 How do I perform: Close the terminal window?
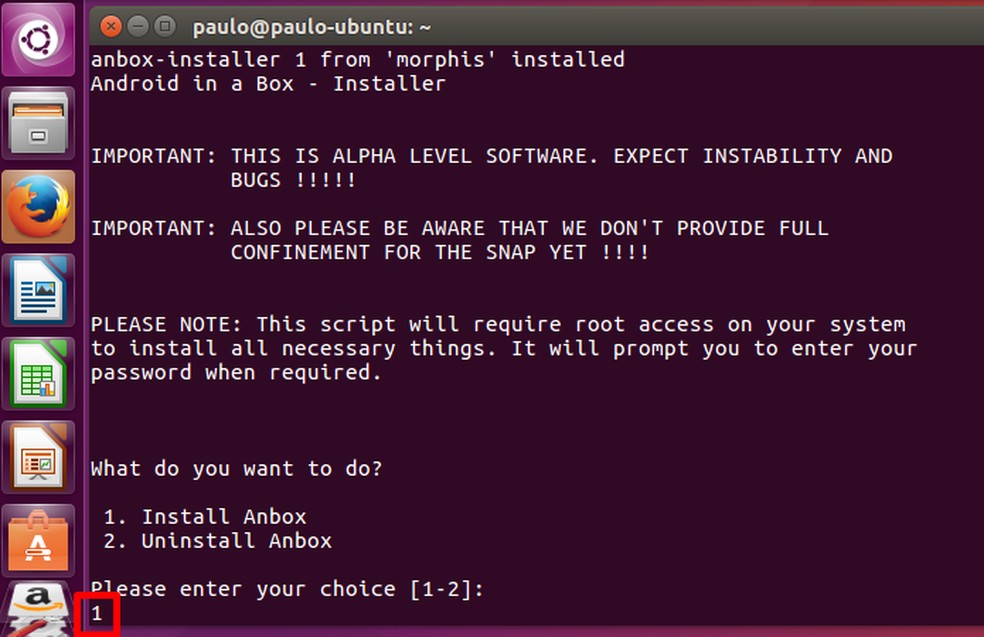pos(112,25)
